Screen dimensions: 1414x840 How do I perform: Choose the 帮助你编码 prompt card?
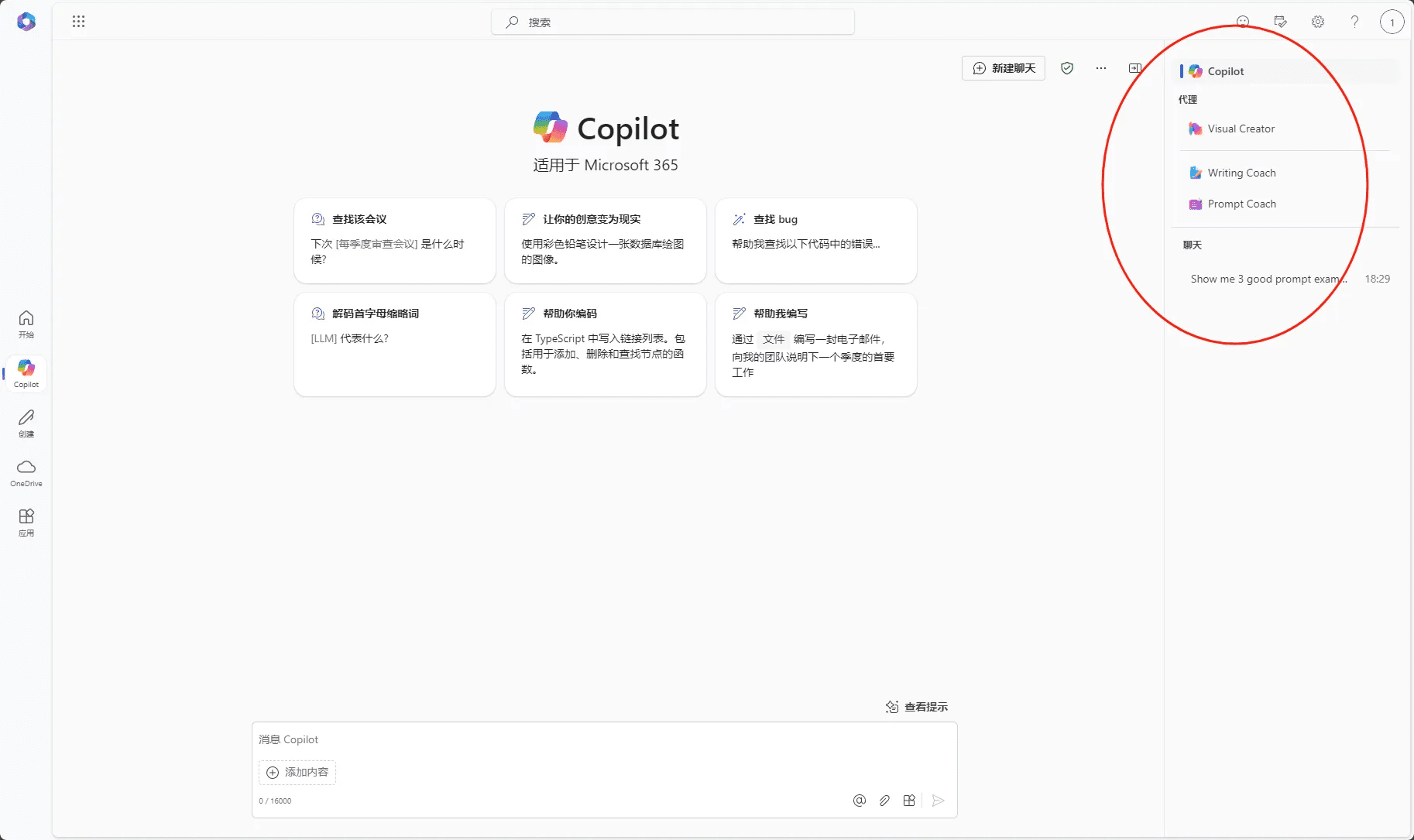click(x=606, y=345)
